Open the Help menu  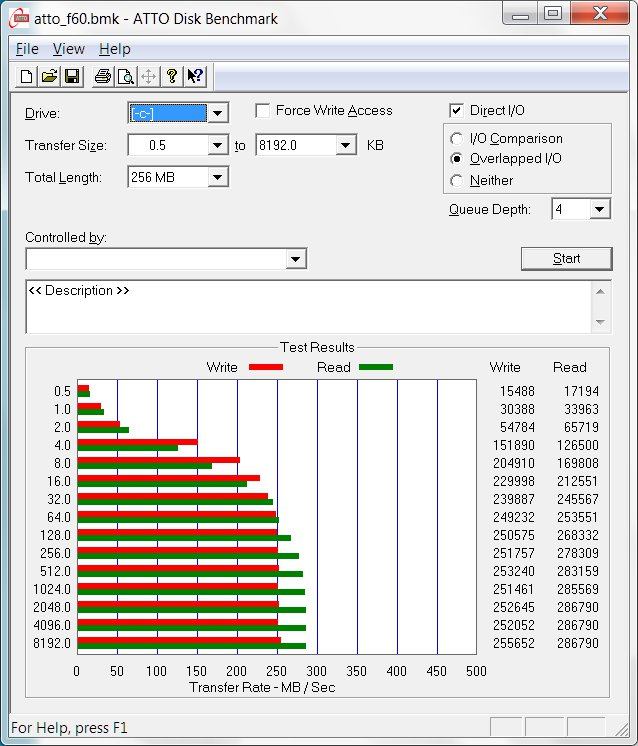[115, 49]
